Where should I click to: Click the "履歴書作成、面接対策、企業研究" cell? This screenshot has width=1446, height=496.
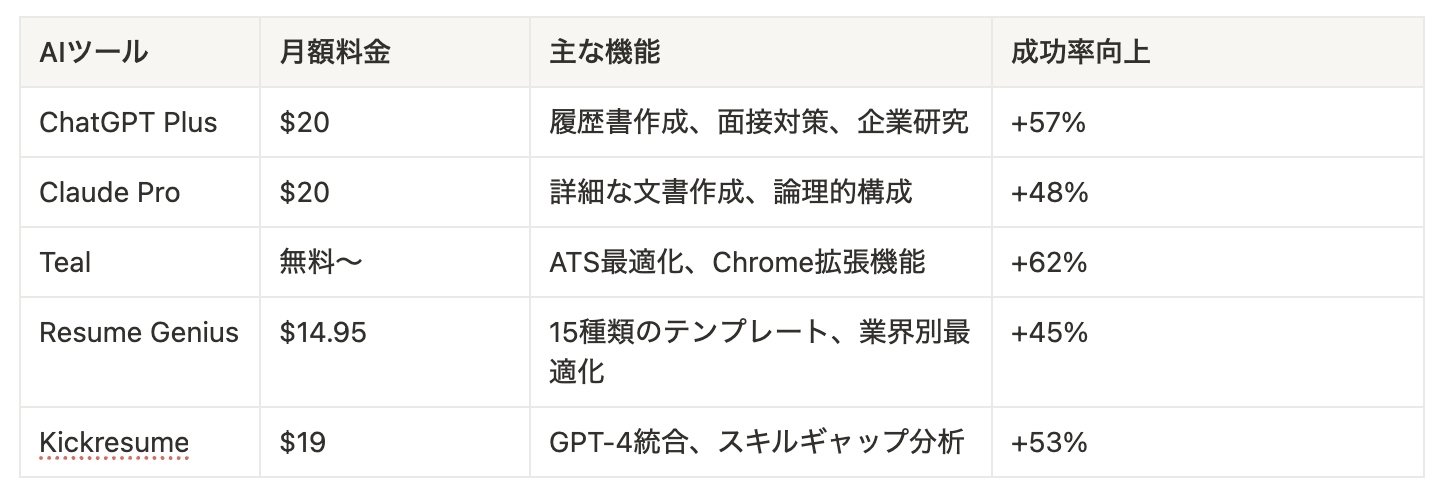pos(758,123)
